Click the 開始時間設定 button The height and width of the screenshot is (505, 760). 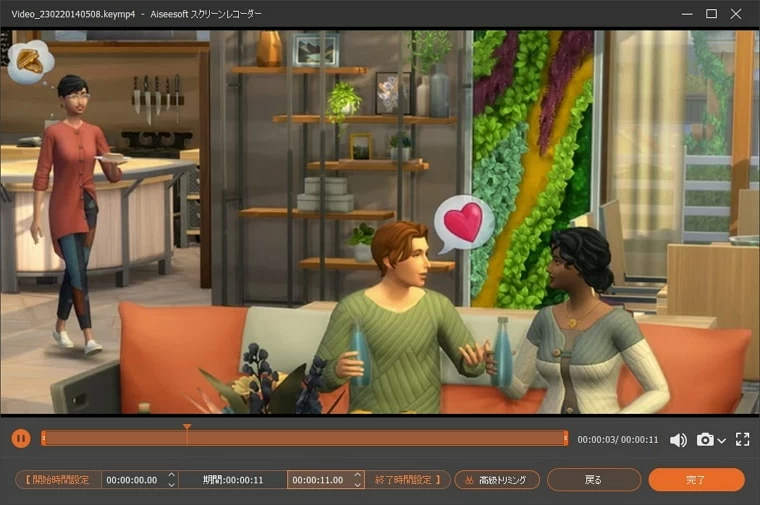click(57, 480)
